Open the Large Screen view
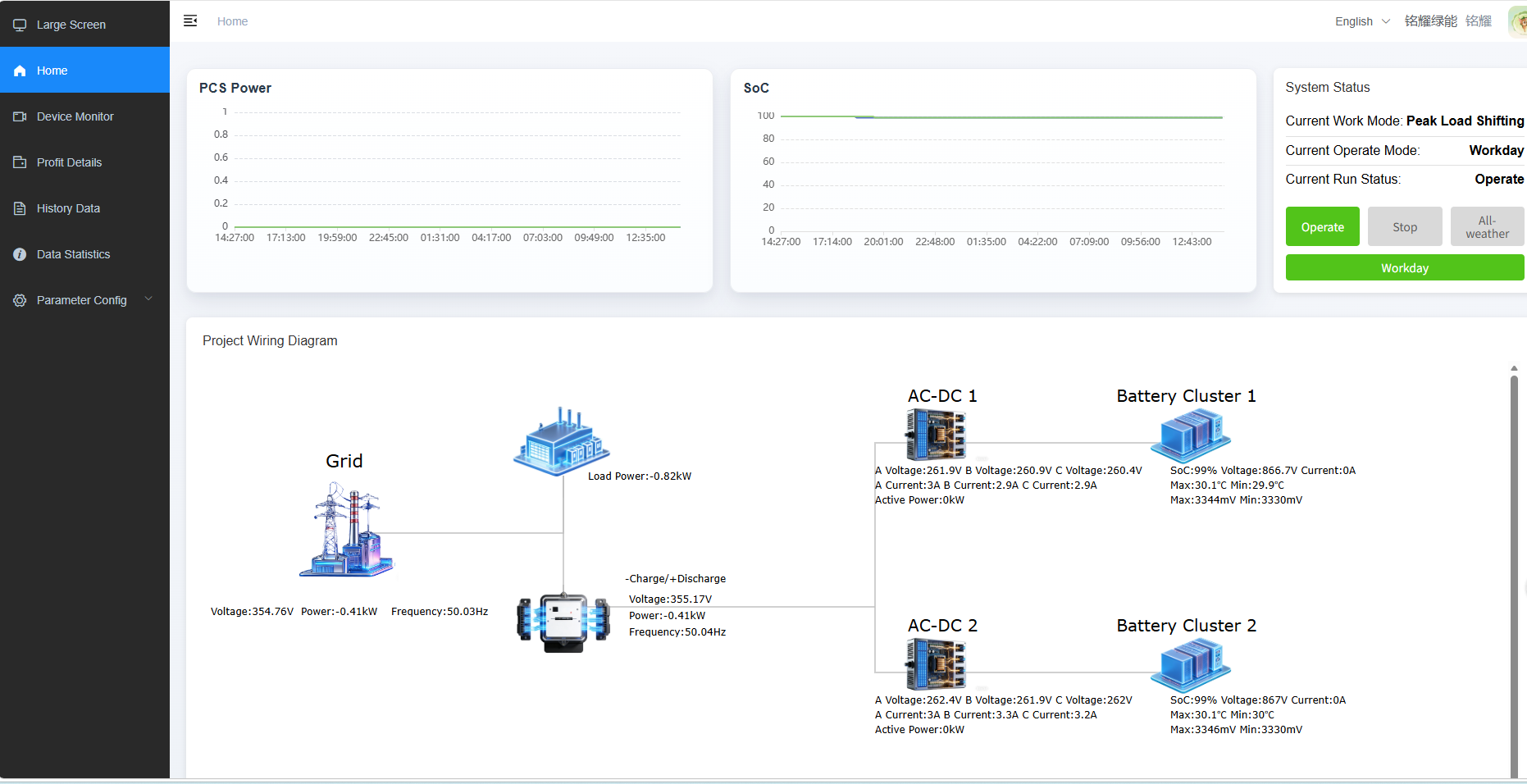Viewport: 1527px width, 784px height. point(70,25)
